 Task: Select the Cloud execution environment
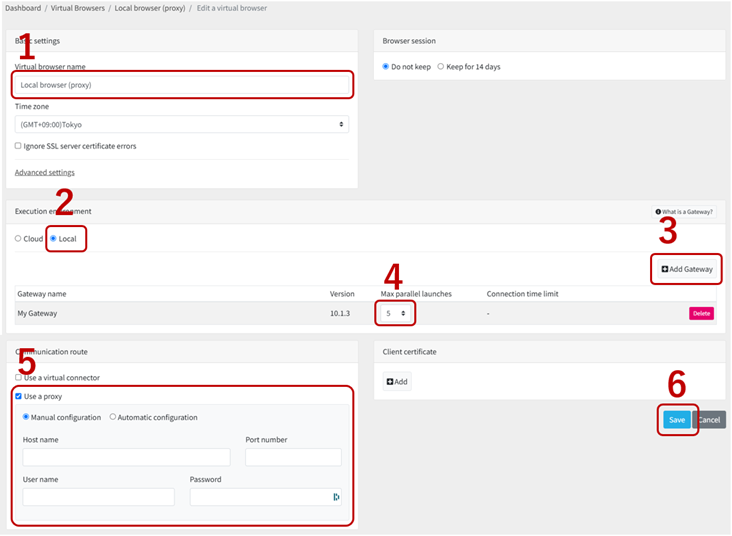point(18,239)
